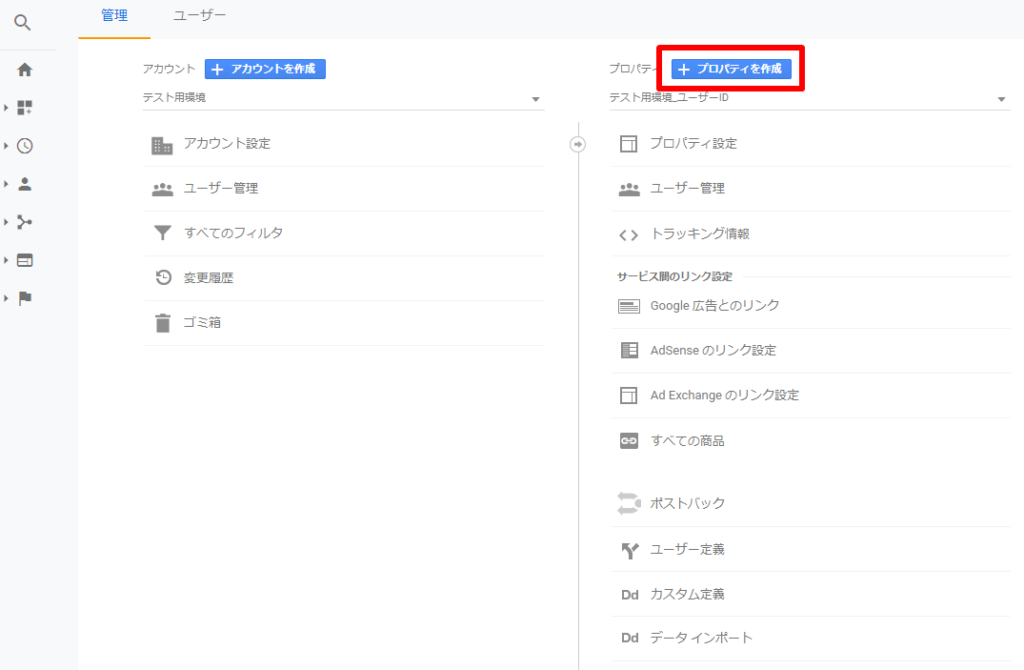Click the アカウントを作成 button
This screenshot has width=1024, height=670.
[x=265, y=69]
